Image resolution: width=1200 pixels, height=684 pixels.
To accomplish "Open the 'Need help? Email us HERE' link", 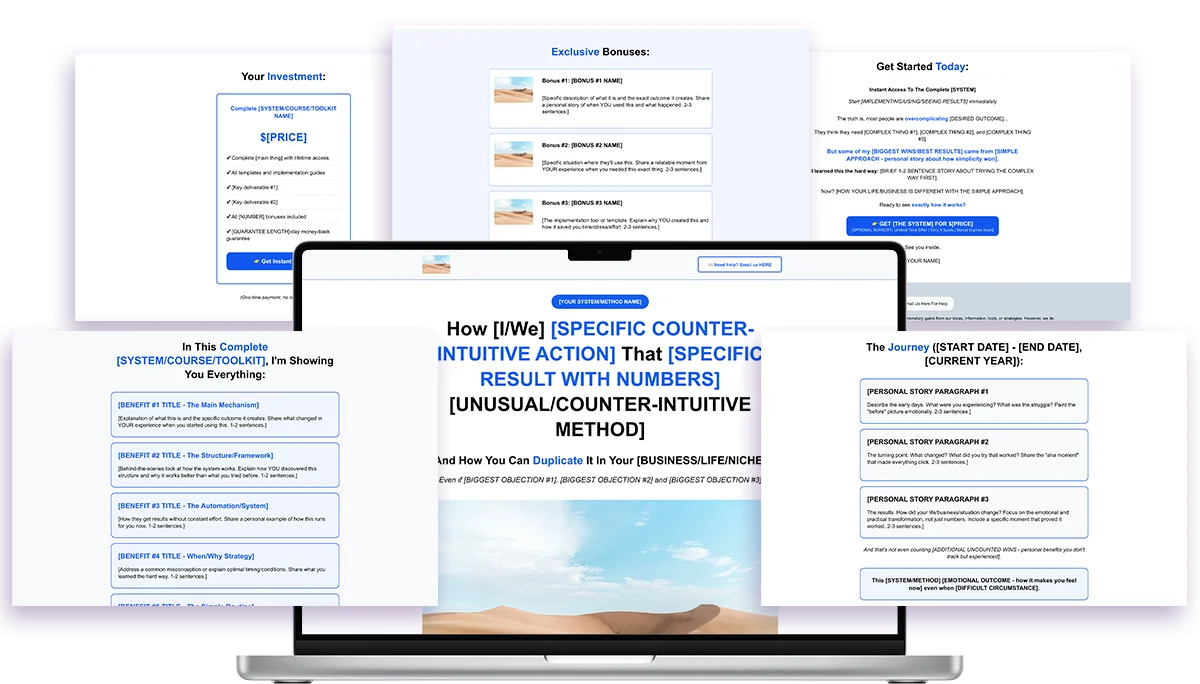I will [x=739, y=265].
